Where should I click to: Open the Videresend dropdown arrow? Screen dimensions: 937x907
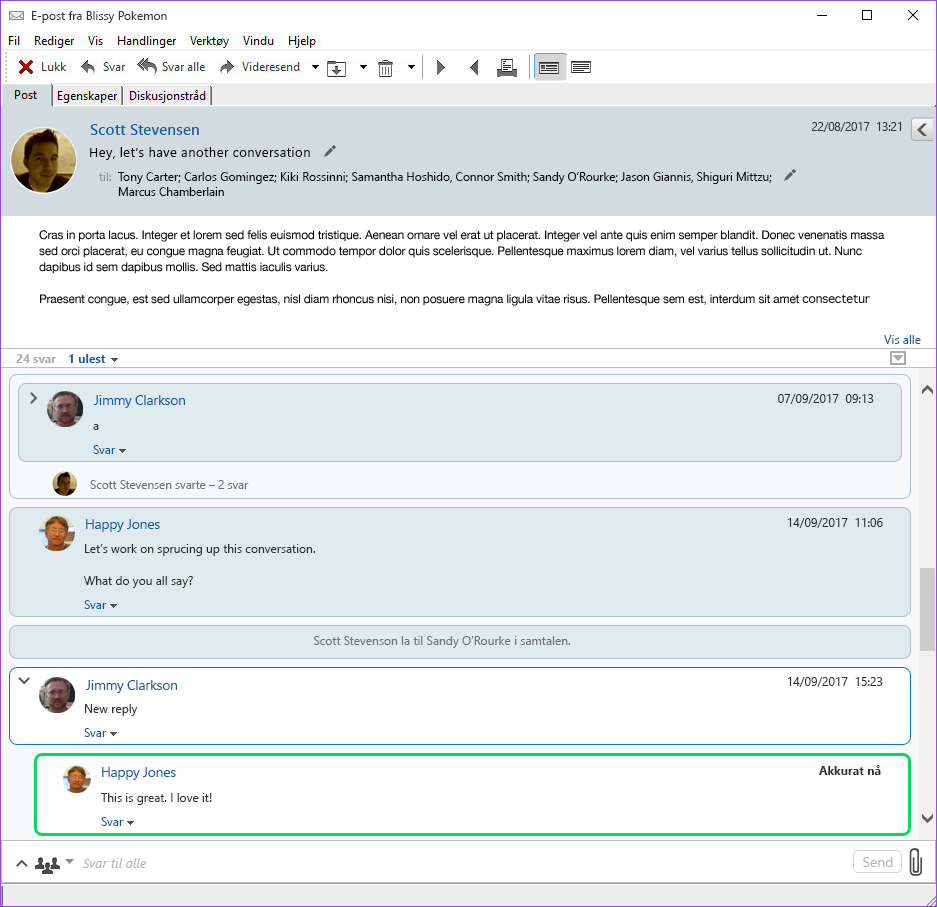pyautogui.click(x=315, y=67)
